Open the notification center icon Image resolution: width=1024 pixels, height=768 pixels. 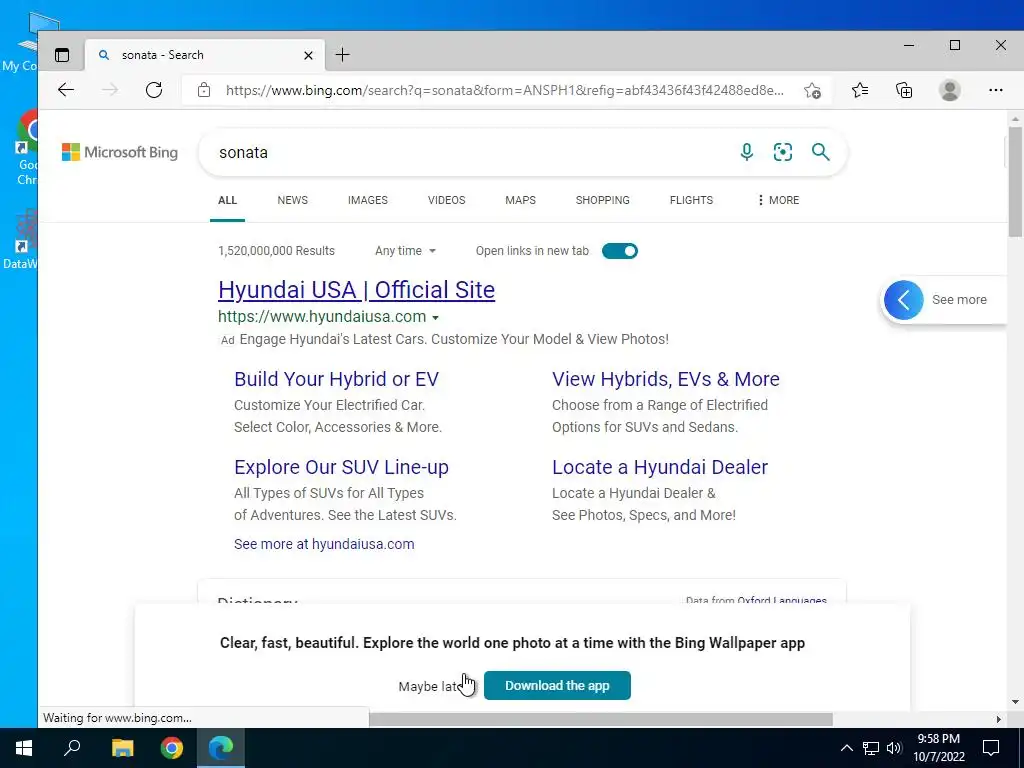click(x=991, y=748)
